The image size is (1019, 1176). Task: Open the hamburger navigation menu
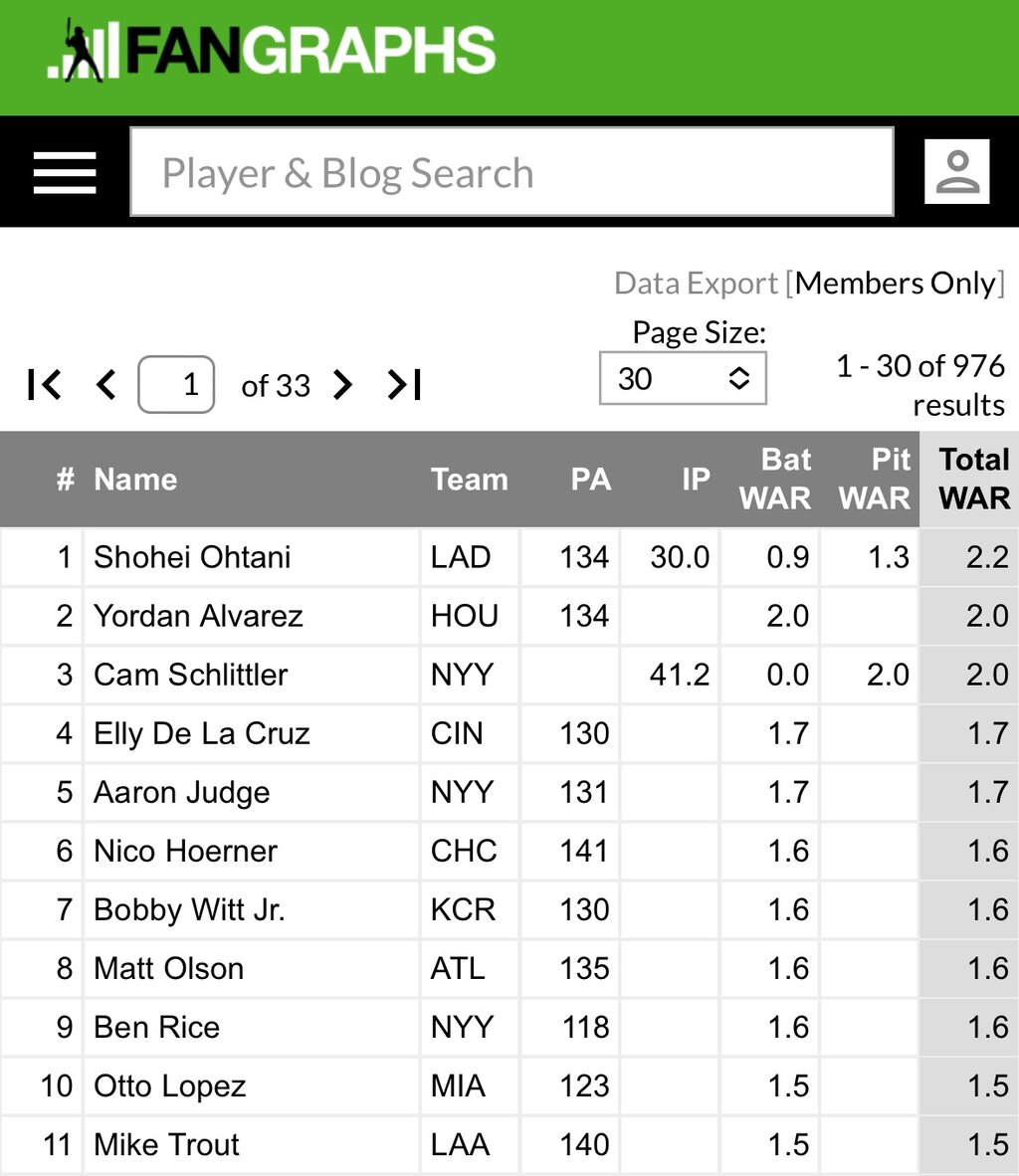pos(65,172)
